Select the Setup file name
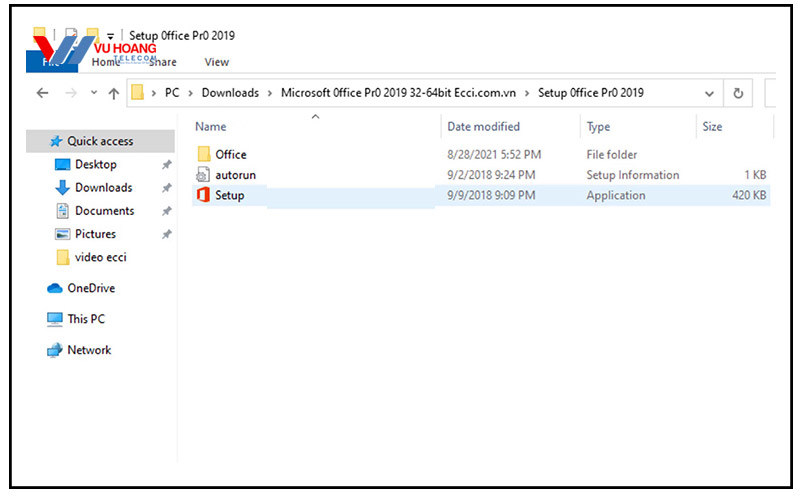The image size is (800, 500). [x=229, y=195]
